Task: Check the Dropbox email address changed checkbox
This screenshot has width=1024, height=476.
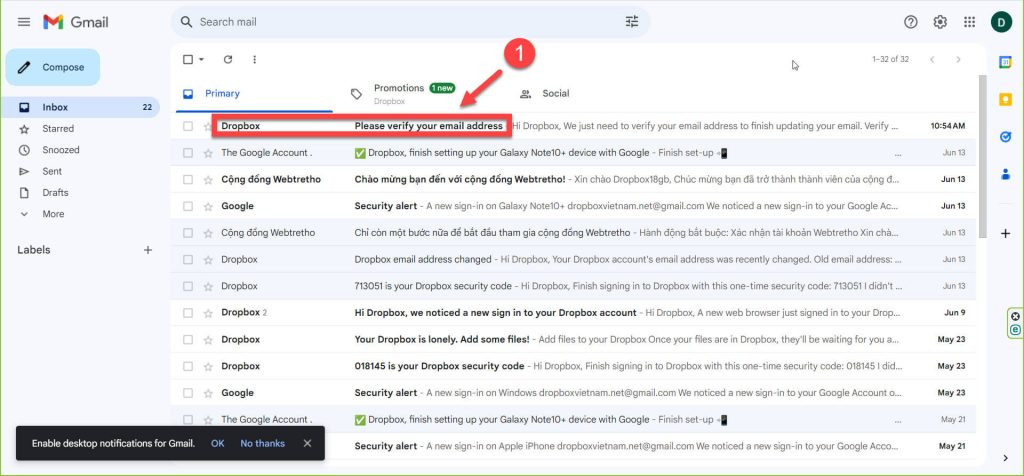Action: point(188,260)
